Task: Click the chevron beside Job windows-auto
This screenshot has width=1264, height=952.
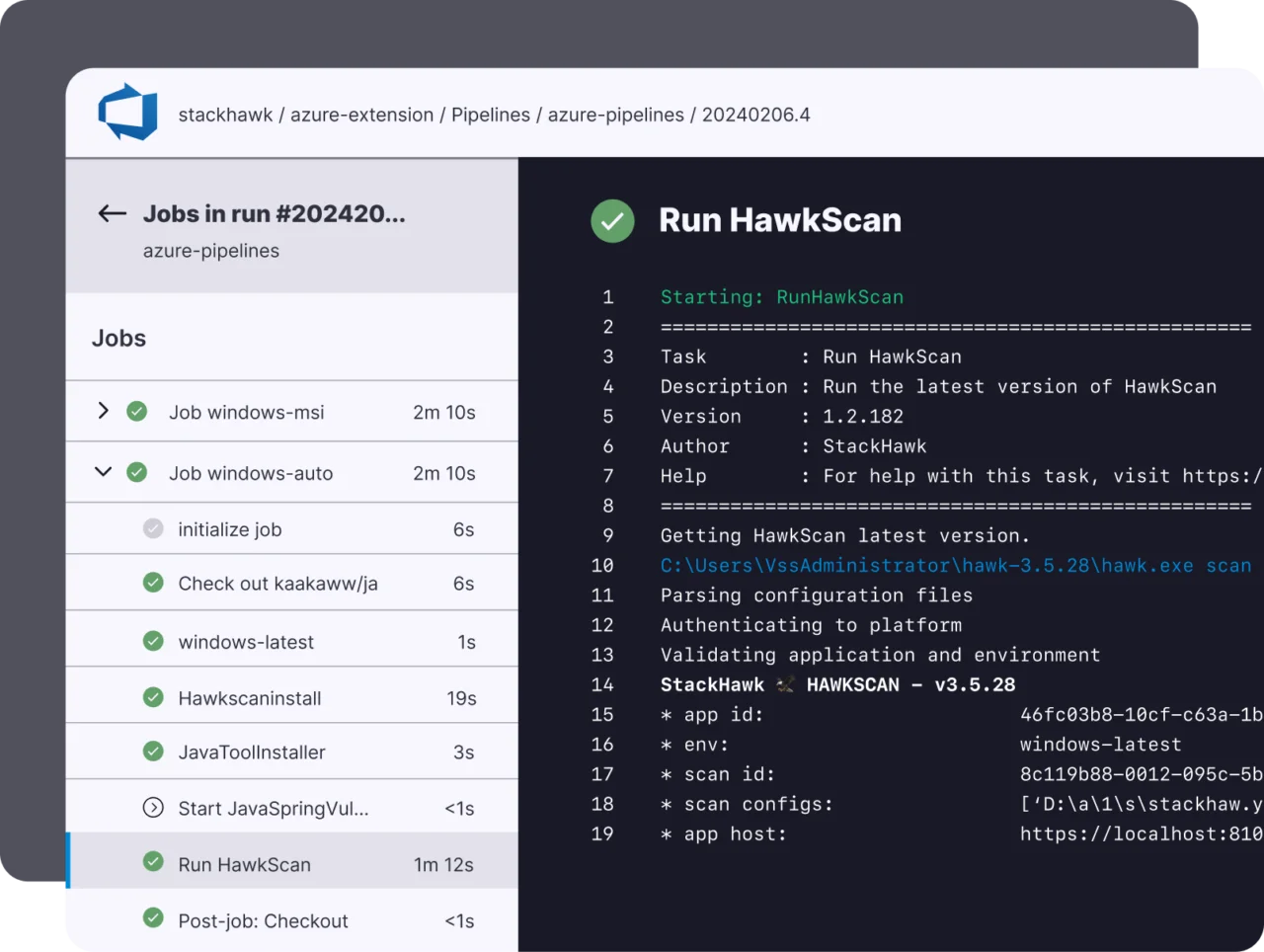Action: coord(104,472)
